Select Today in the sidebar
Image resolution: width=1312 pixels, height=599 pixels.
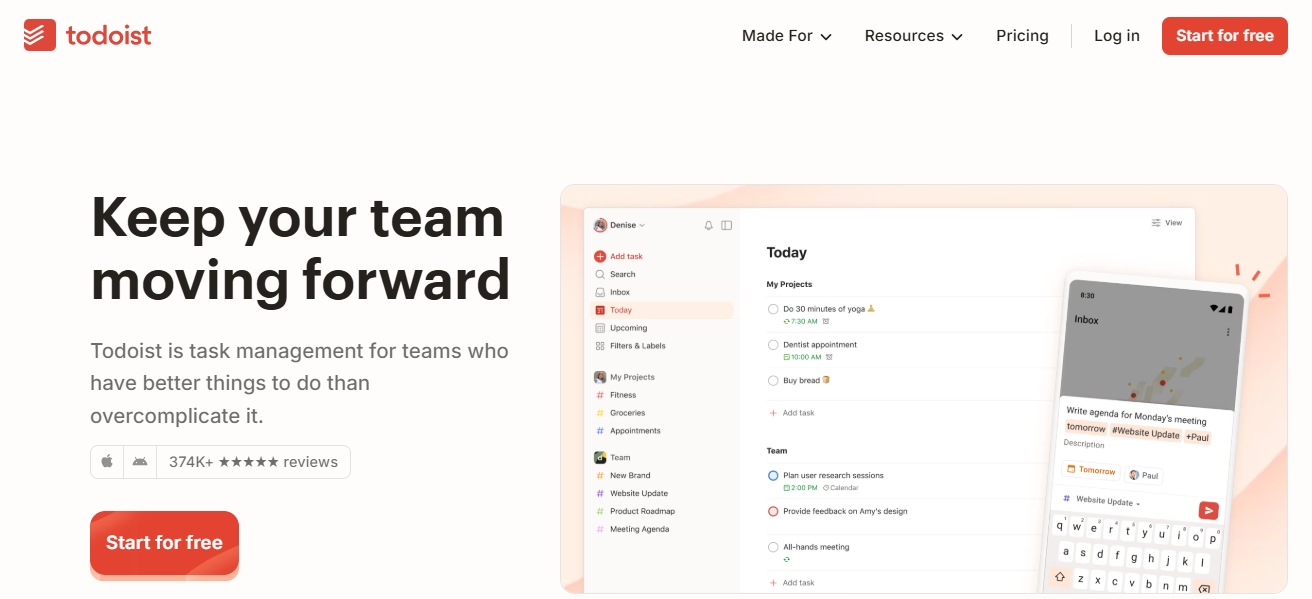[662, 310]
